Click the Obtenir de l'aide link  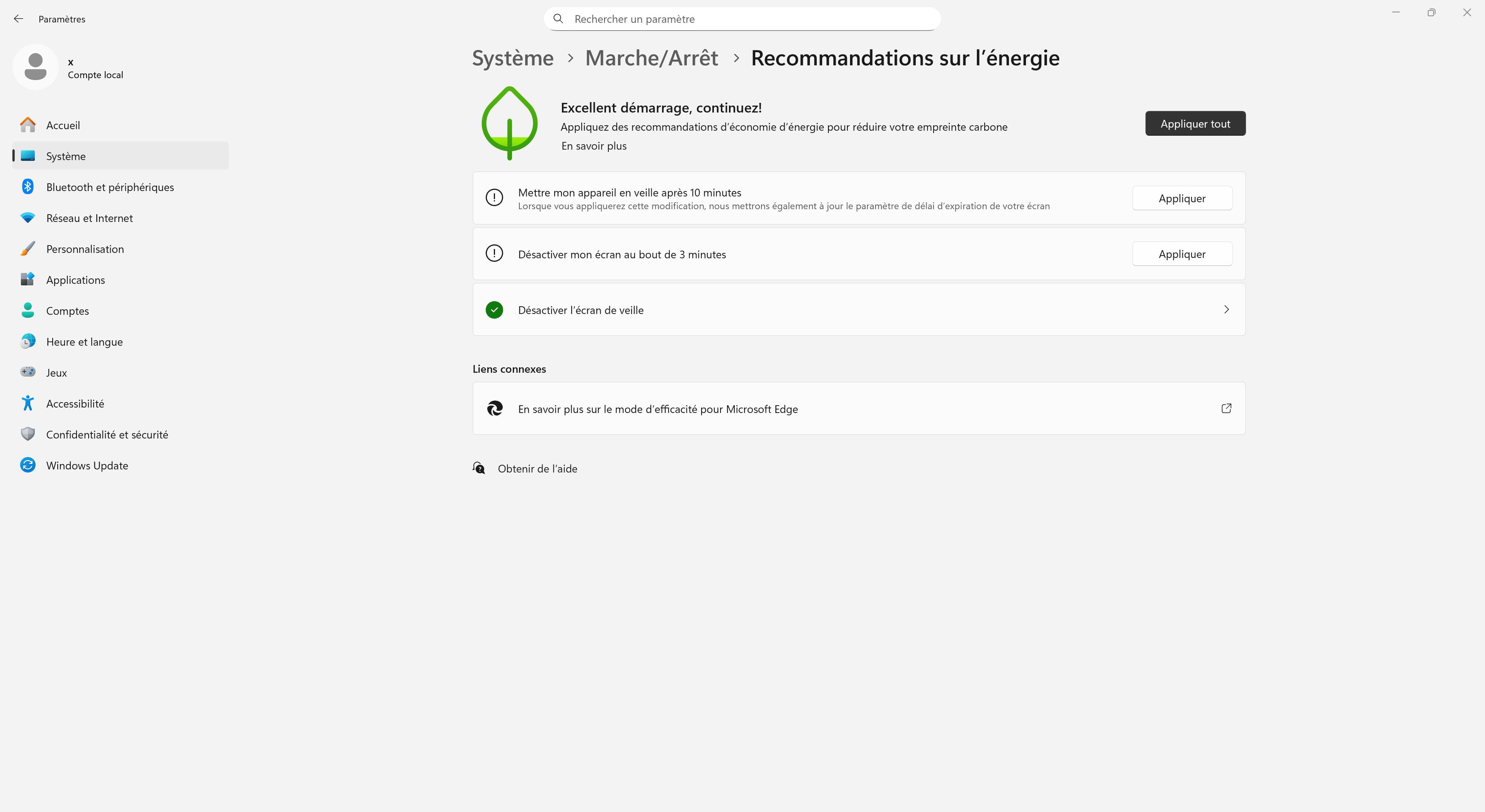pos(537,469)
